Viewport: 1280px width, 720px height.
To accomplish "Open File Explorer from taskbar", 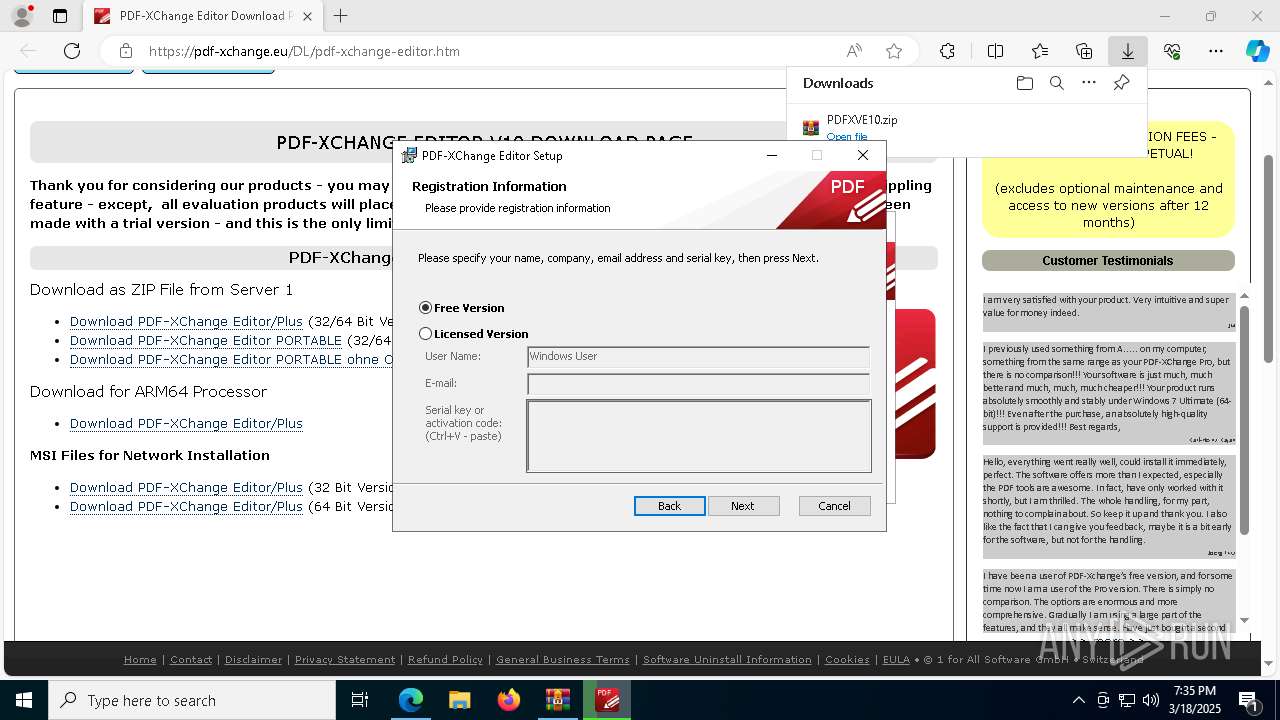I will point(459,700).
